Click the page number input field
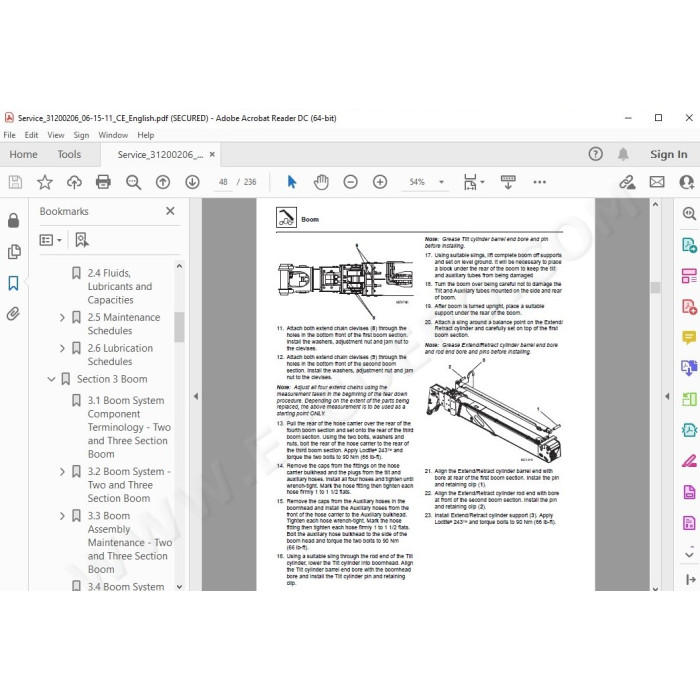700x700 pixels. pos(223,182)
